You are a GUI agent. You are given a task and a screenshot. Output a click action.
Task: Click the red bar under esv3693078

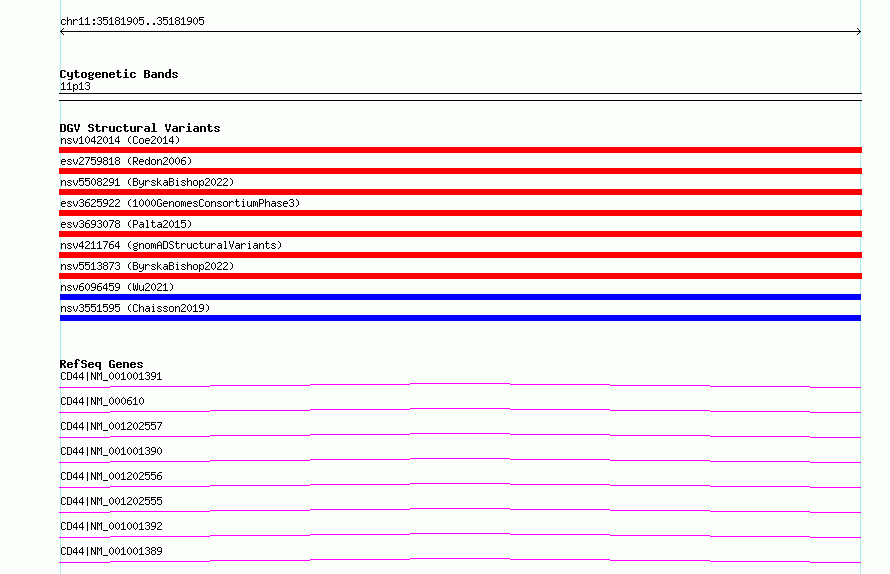pos(460,234)
